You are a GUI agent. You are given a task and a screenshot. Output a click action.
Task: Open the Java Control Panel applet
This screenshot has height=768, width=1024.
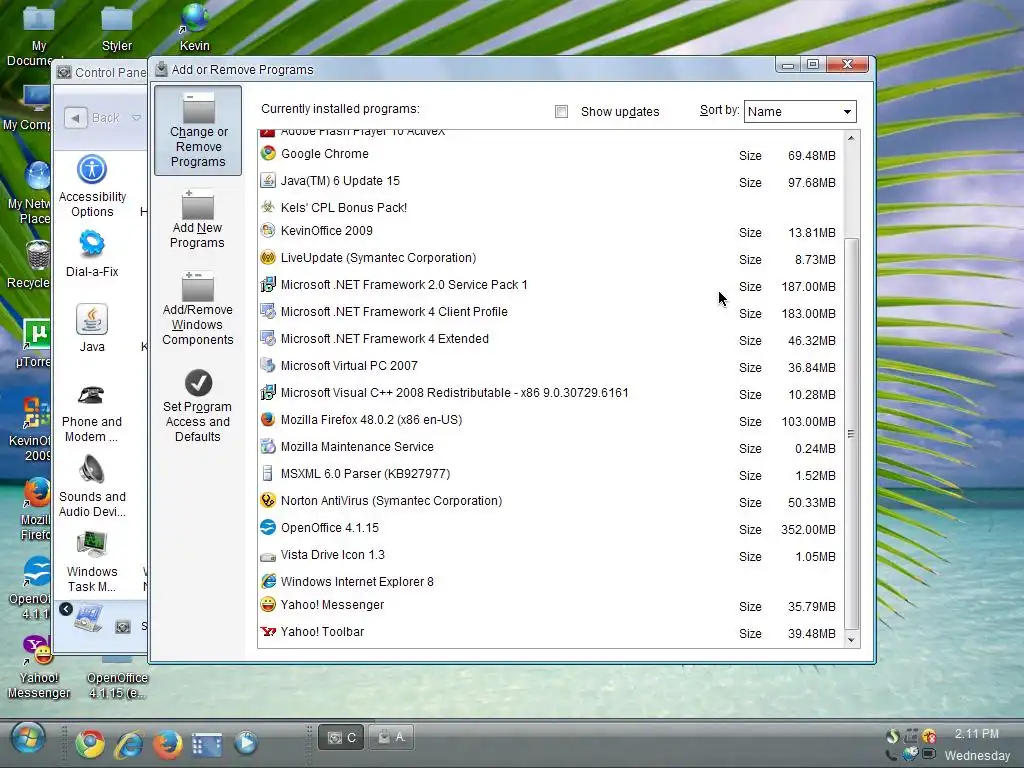coord(92,328)
